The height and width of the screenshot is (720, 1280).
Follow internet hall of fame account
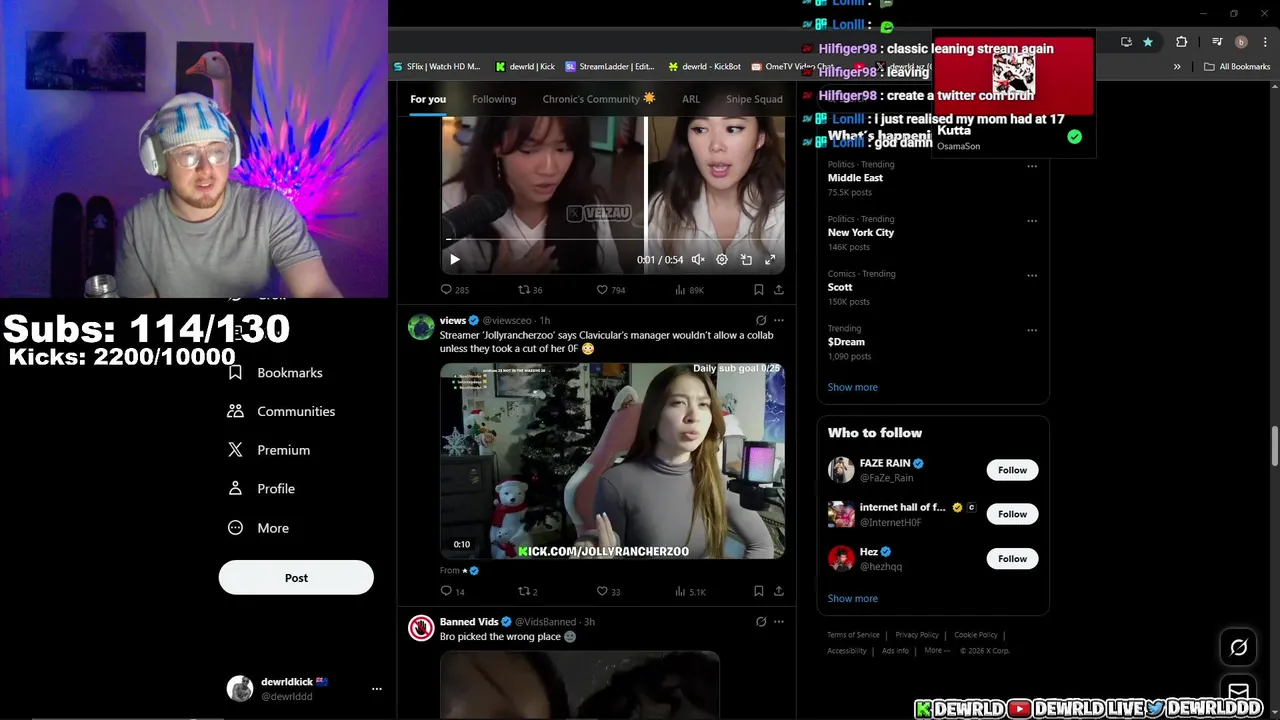(1012, 514)
